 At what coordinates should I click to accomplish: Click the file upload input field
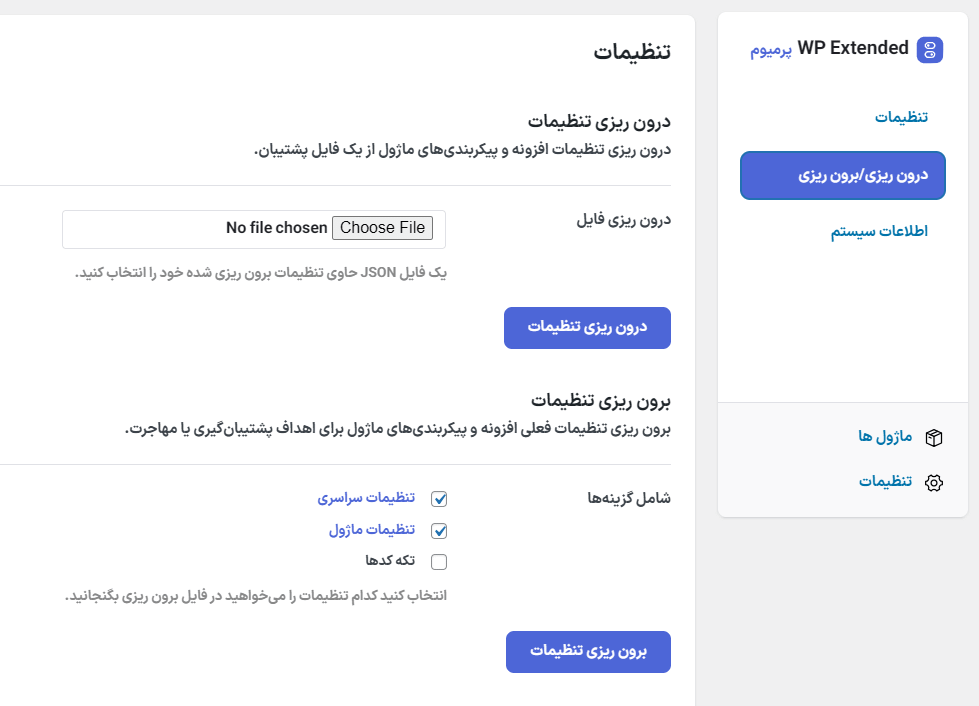pos(255,229)
